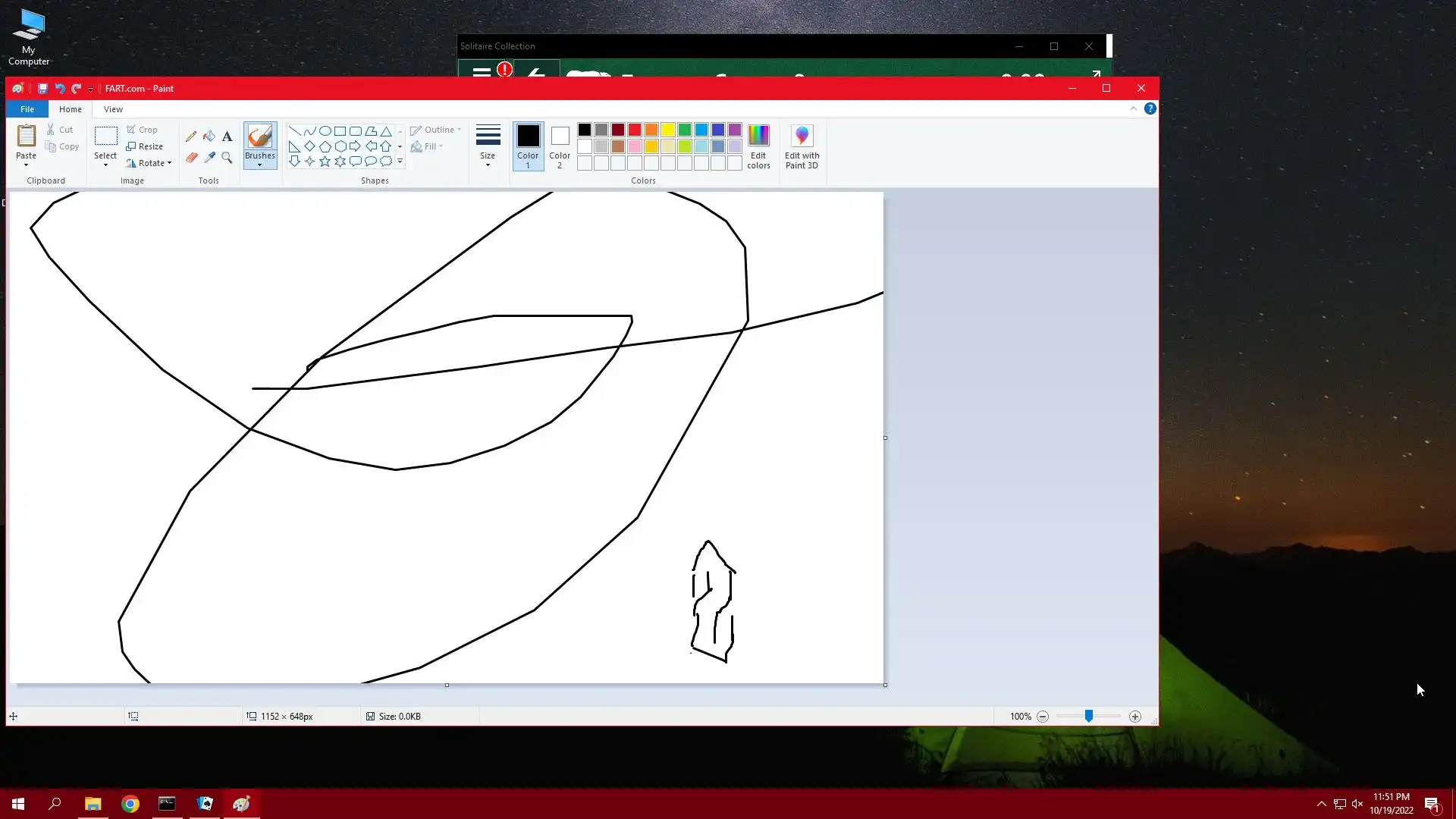1456x819 pixels.
Task: Activate the Color 2 selector
Action: [x=560, y=146]
